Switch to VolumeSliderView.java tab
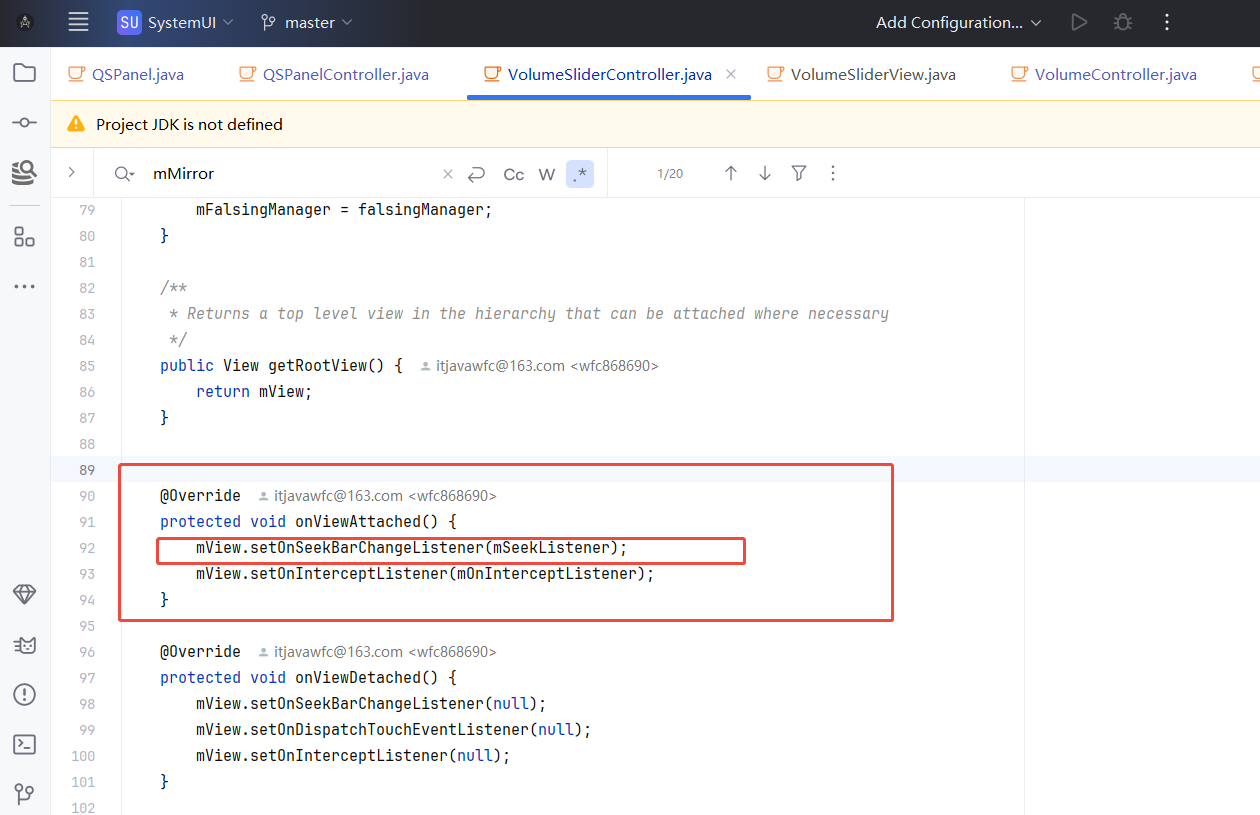Screen dimensions: 1260x815 point(862,74)
